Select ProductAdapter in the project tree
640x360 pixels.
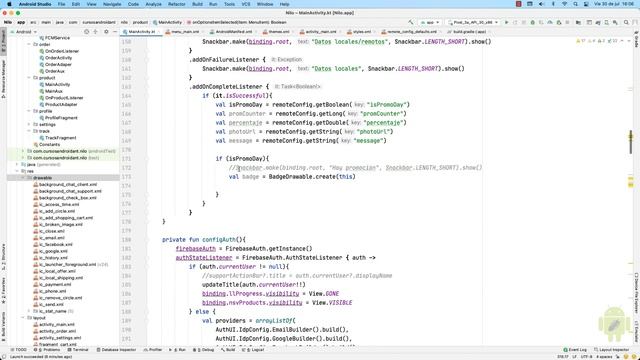tap(61, 104)
